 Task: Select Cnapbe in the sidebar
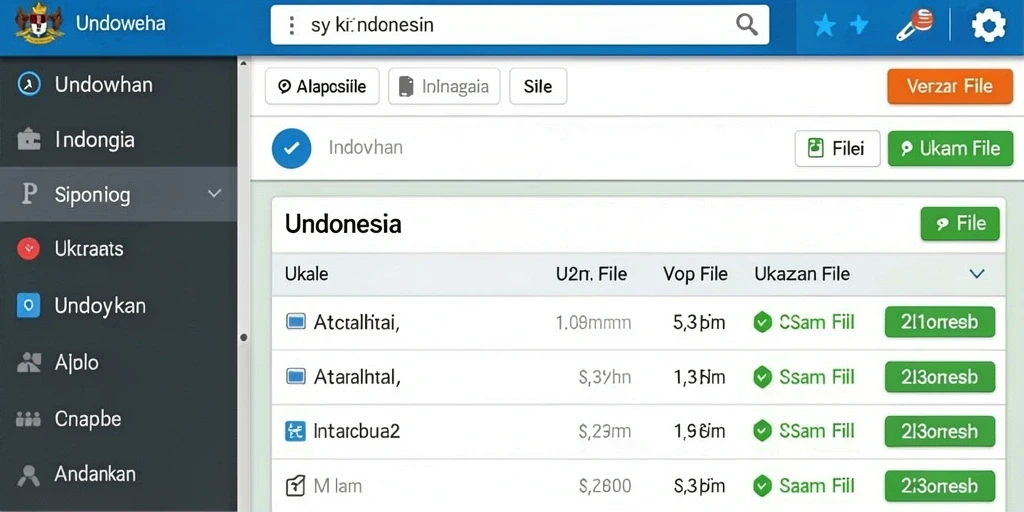[x=118, y=419]
